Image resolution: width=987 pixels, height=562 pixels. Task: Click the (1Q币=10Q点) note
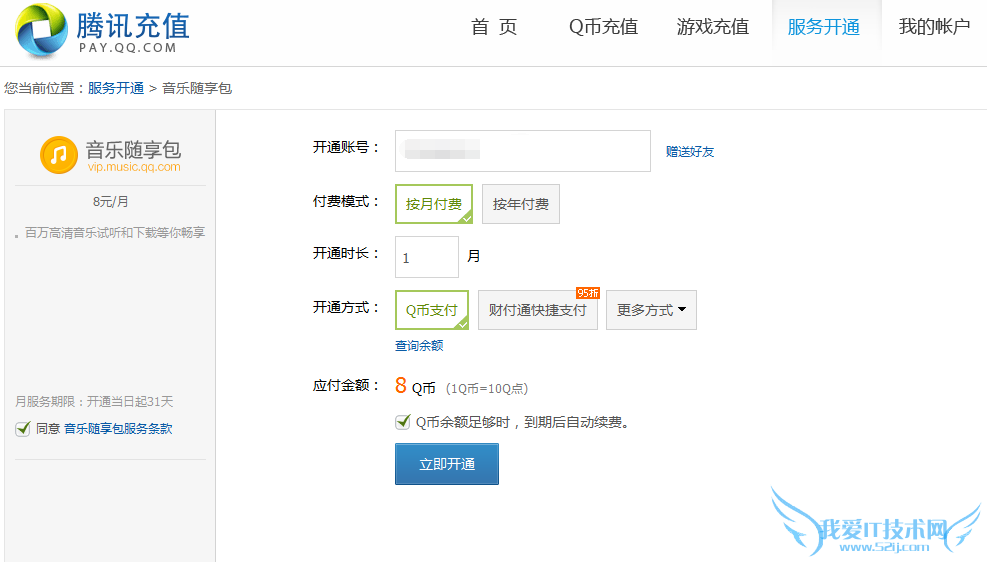tap(487, 389)
